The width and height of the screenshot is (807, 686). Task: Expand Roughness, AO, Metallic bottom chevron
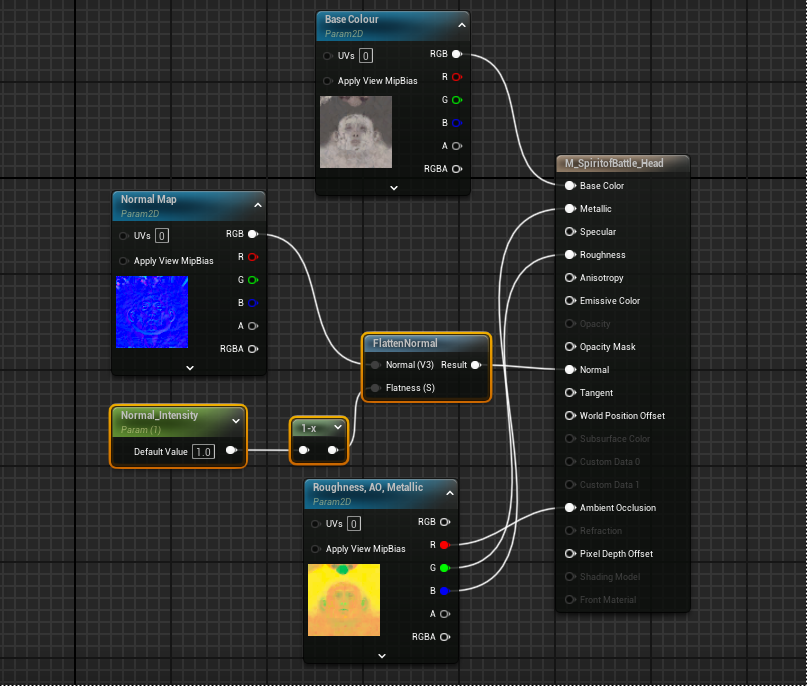point(382,656)
